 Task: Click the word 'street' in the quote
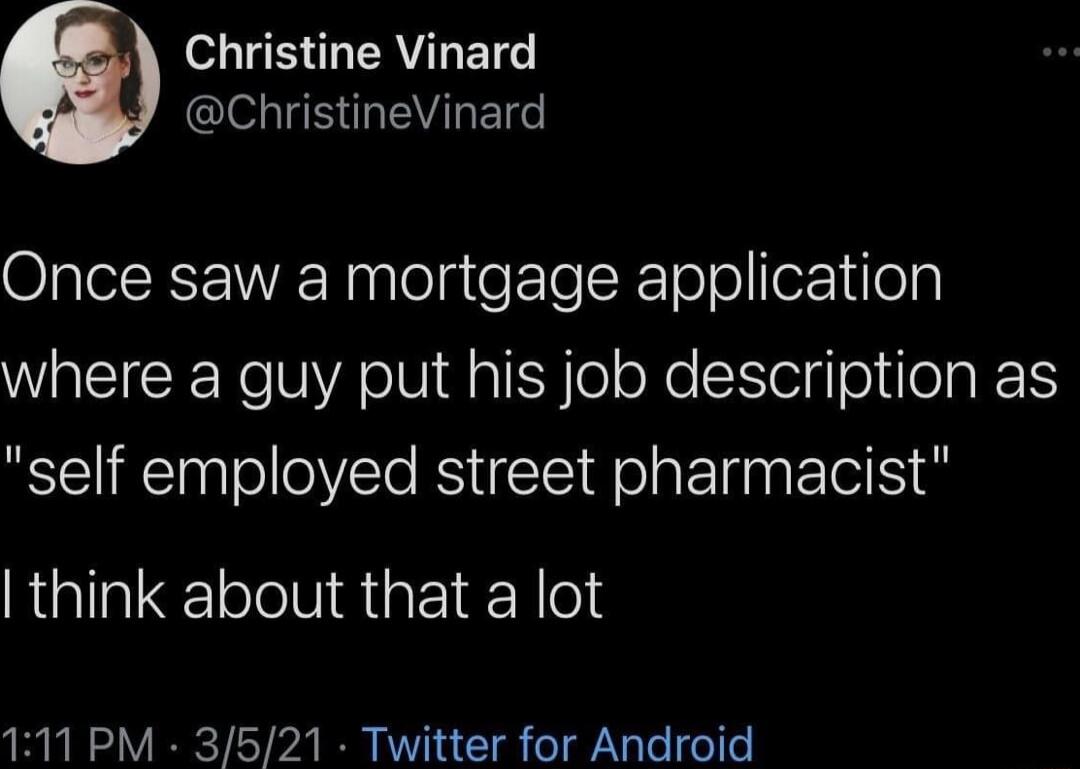click(x=514, y=472)
